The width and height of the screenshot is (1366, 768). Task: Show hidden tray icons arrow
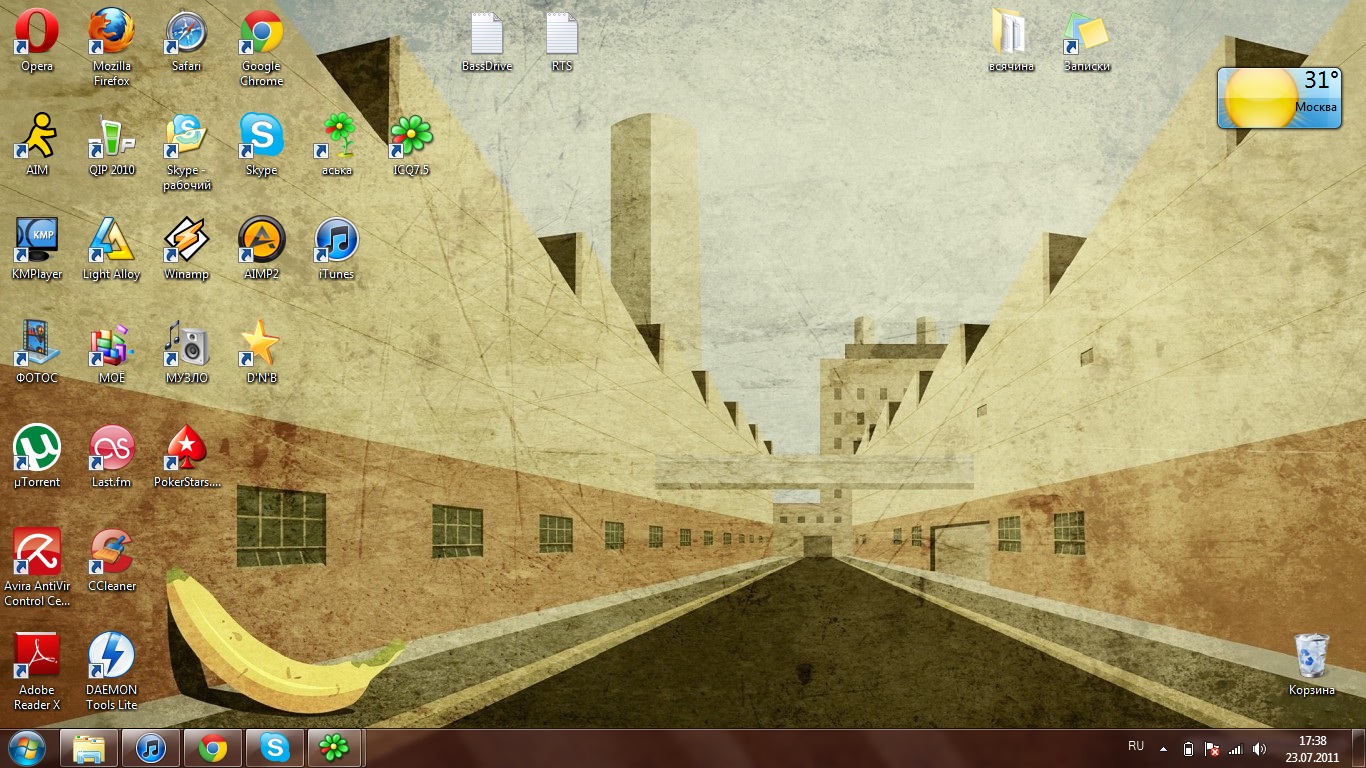pos(1163,748)
